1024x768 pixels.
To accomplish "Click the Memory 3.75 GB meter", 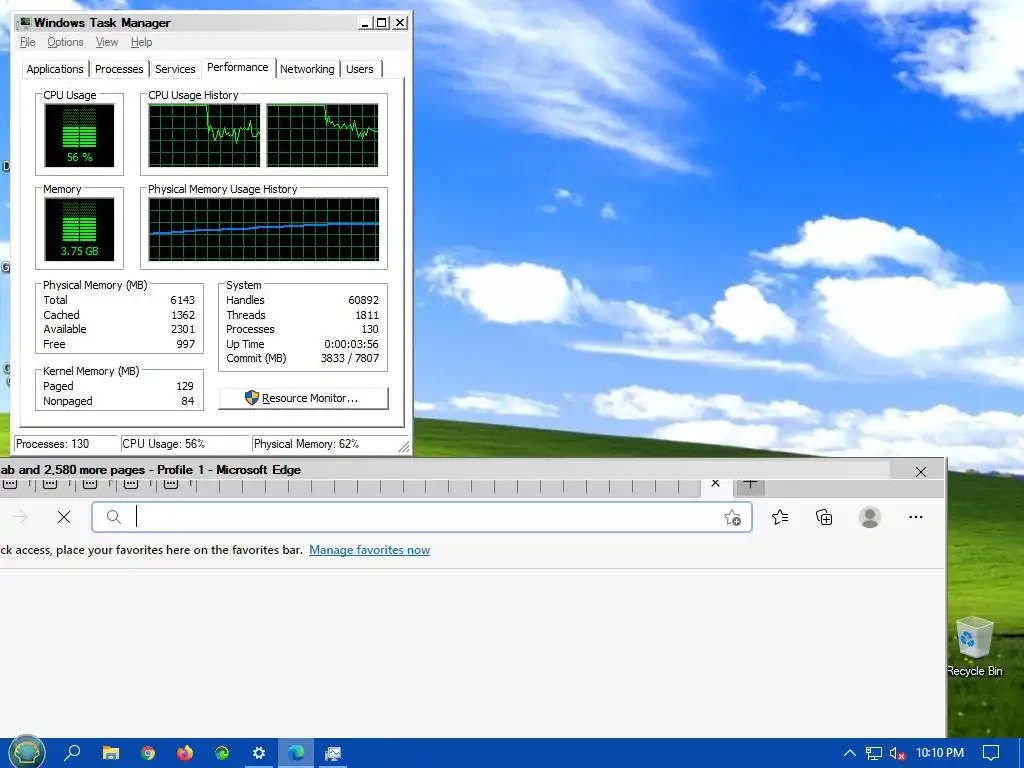I will [79, 230].
